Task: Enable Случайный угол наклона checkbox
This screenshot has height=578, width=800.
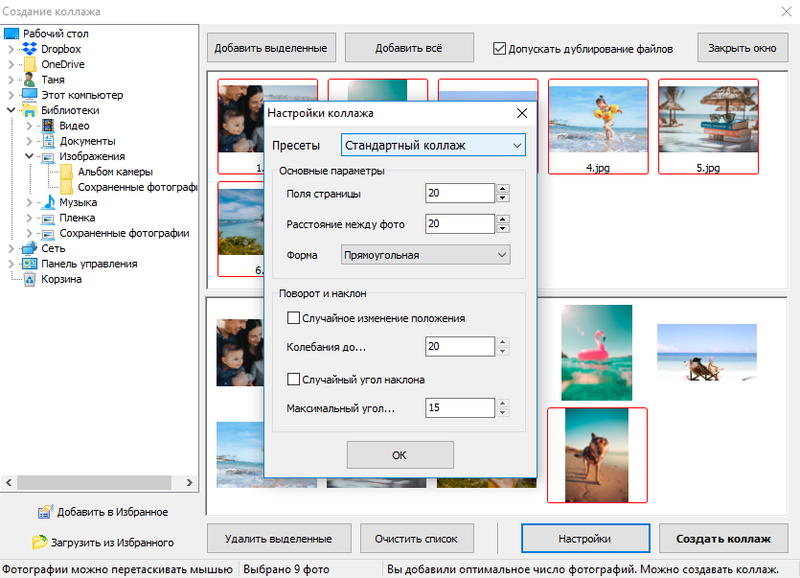Action: coord(293,379)
